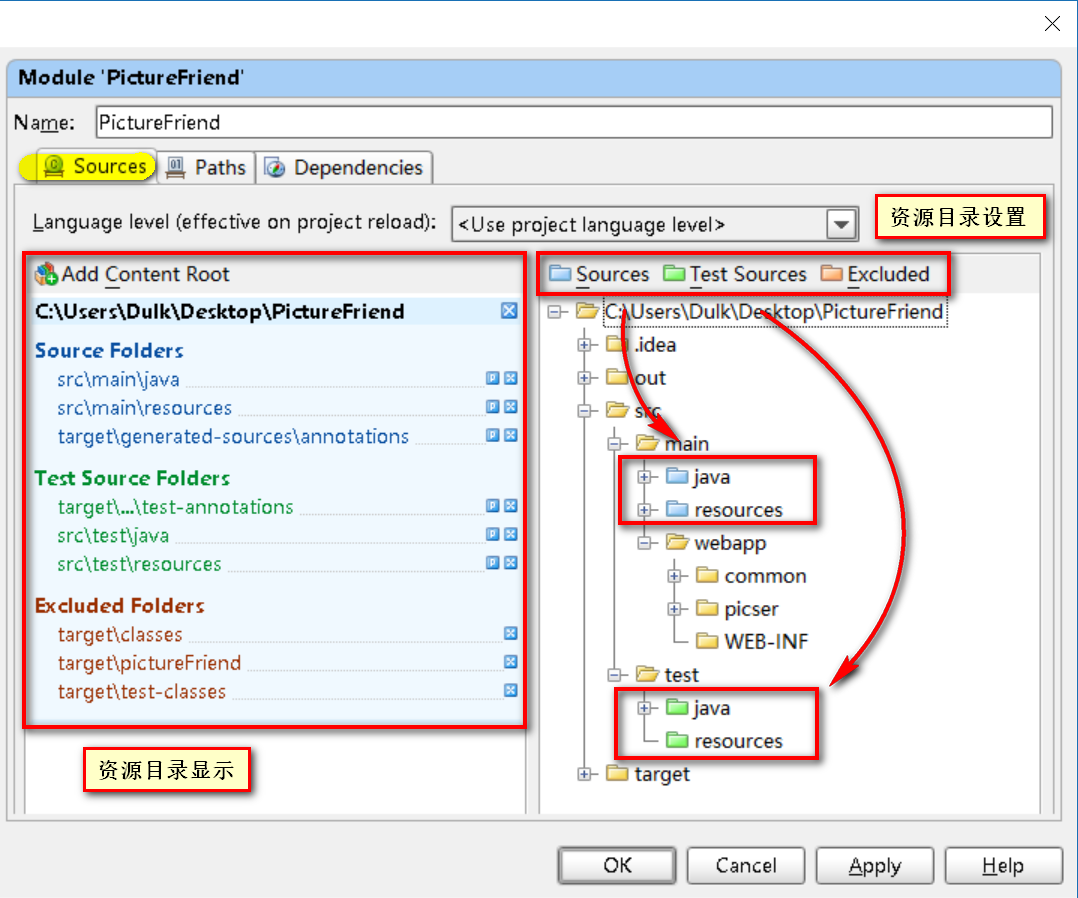
Task: Unmark src\main\java source folder
Action: click(x=510, y=377)
